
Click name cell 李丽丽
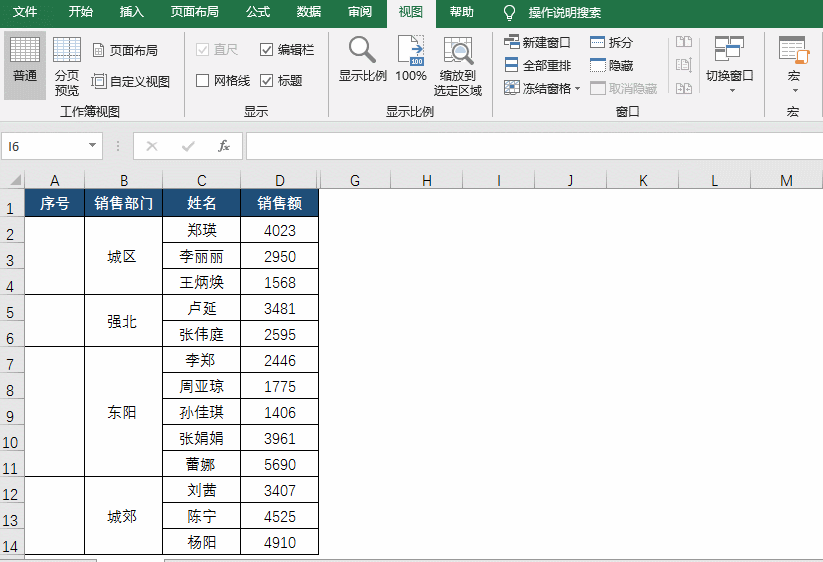pos(202,256)
